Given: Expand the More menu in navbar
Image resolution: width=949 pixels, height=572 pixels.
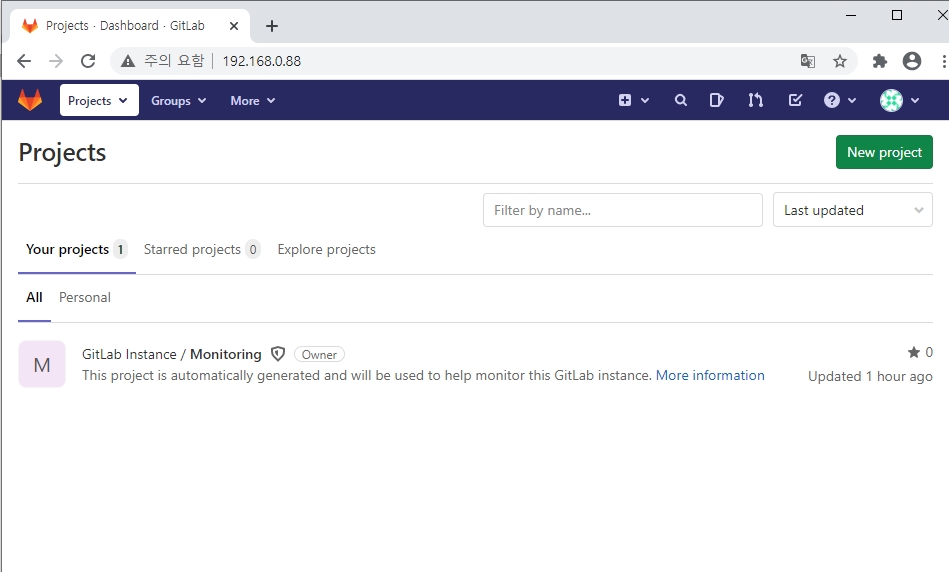Looking at the screenshot, I should (x=252, y=100).
